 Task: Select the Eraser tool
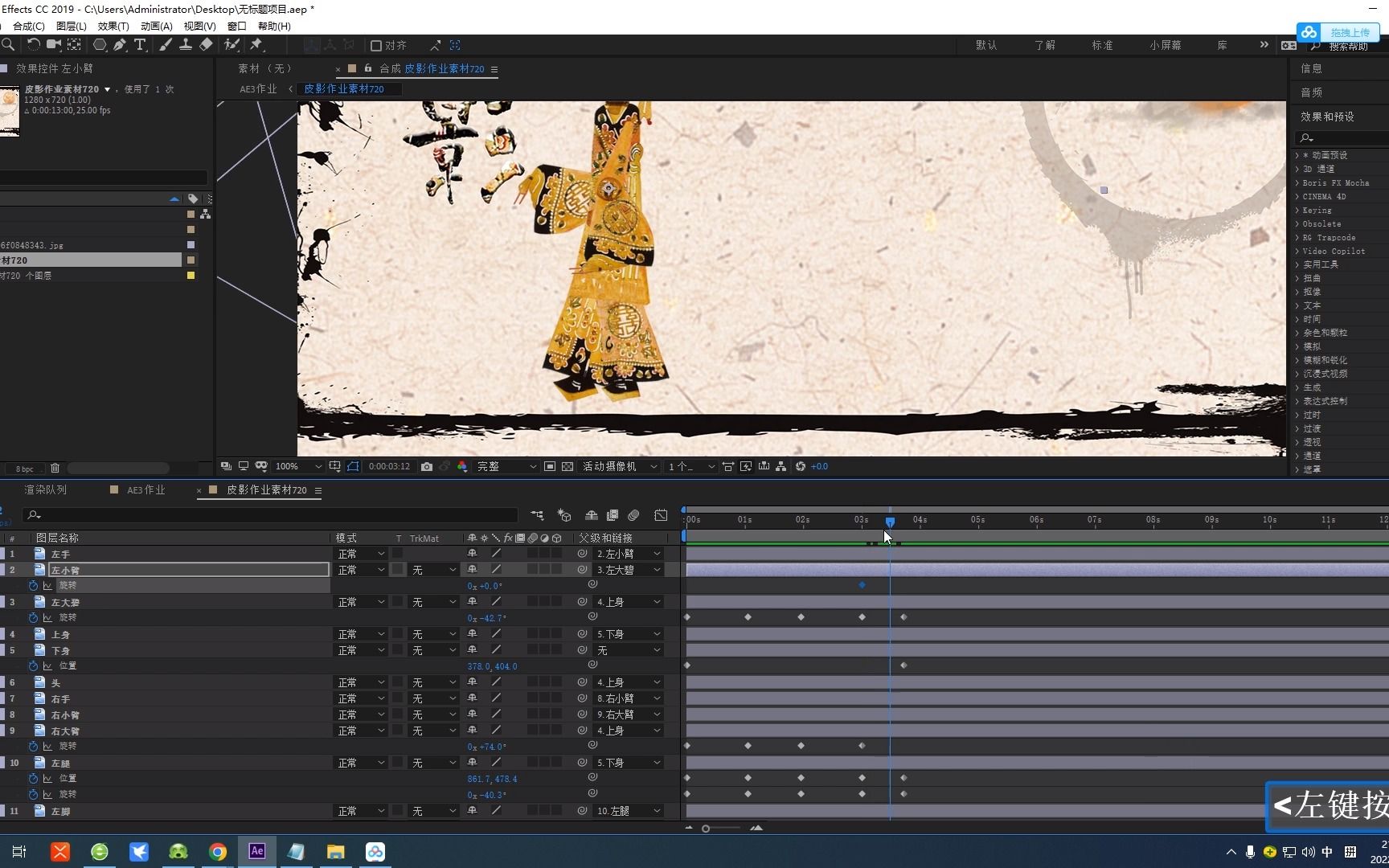[x=206, y=45]
